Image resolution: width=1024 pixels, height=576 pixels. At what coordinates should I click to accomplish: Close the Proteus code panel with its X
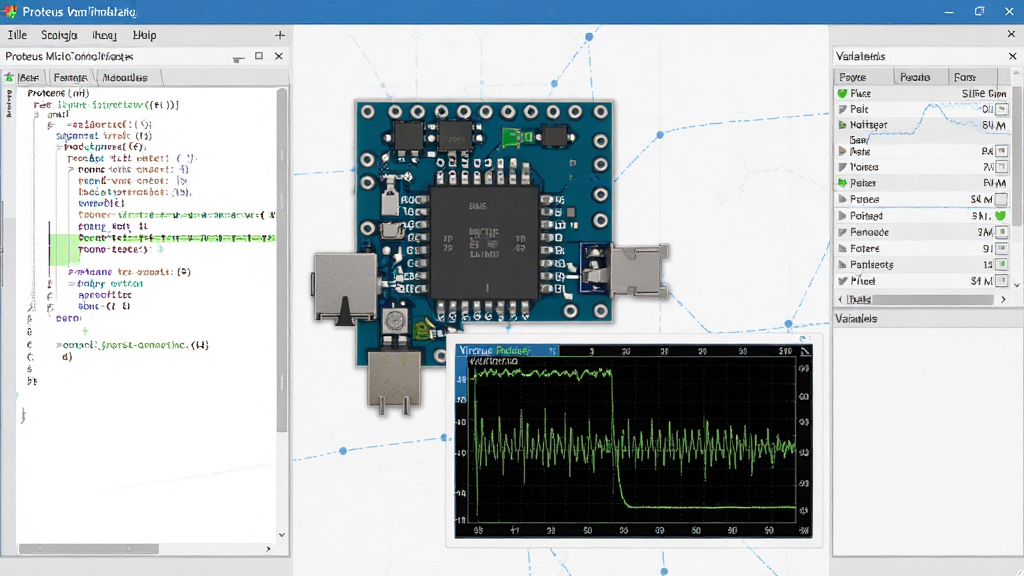(279, 56)
